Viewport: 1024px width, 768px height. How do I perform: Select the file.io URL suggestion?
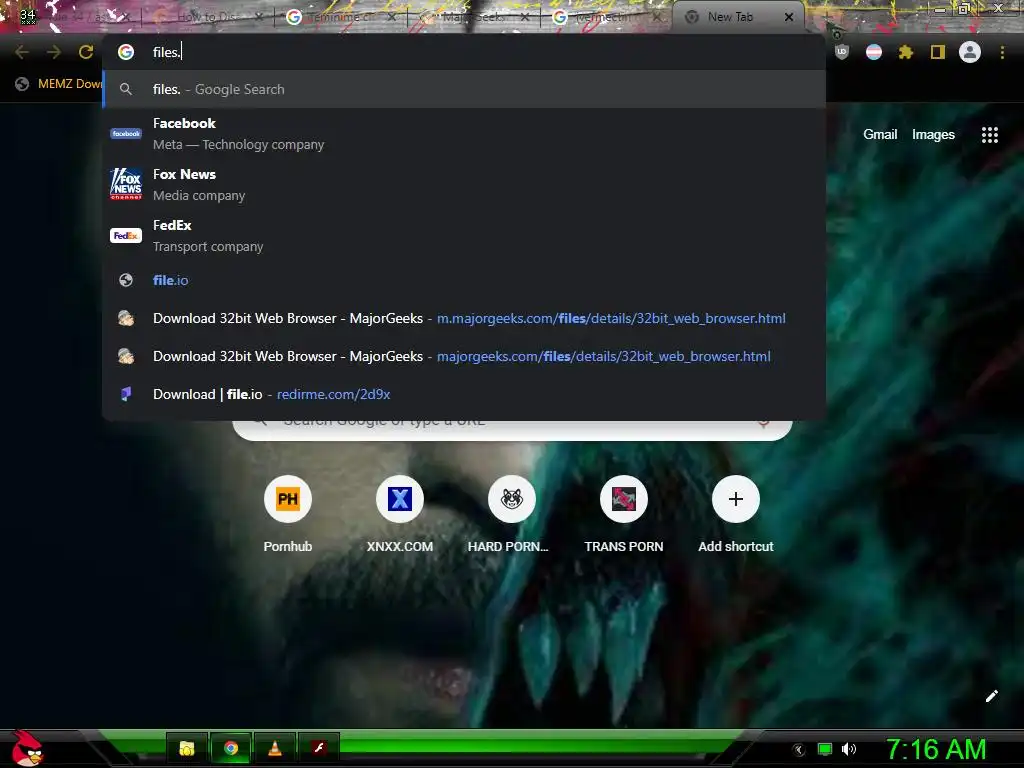464,280
